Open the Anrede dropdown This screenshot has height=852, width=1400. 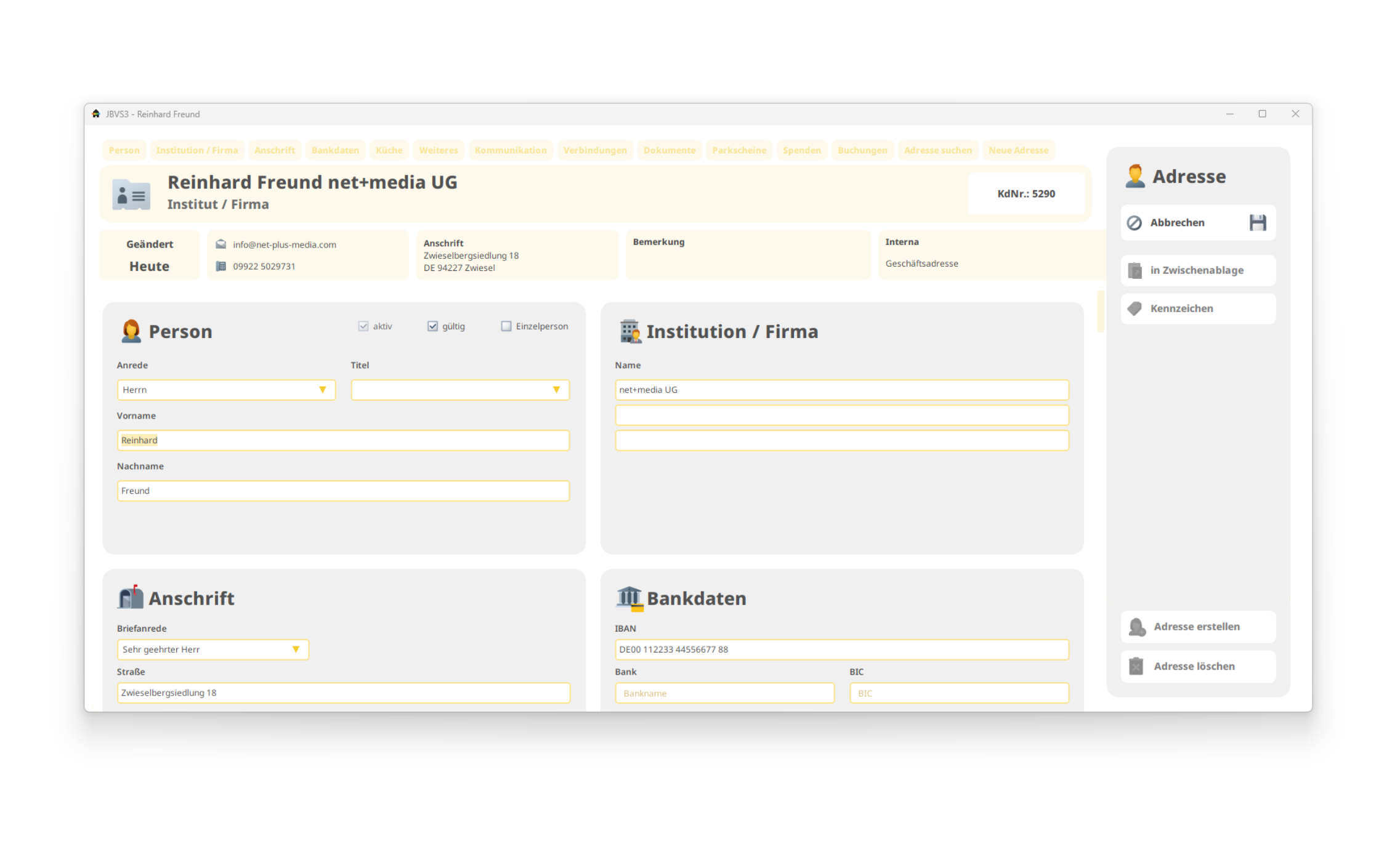(x=322, y=390)
